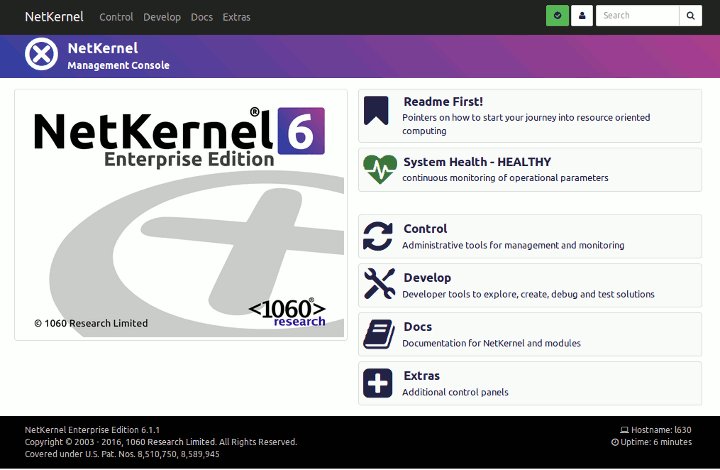Click 'Additional control panels' description
The width and height of the screenshot is (720, 470).
tap(456, 392)
